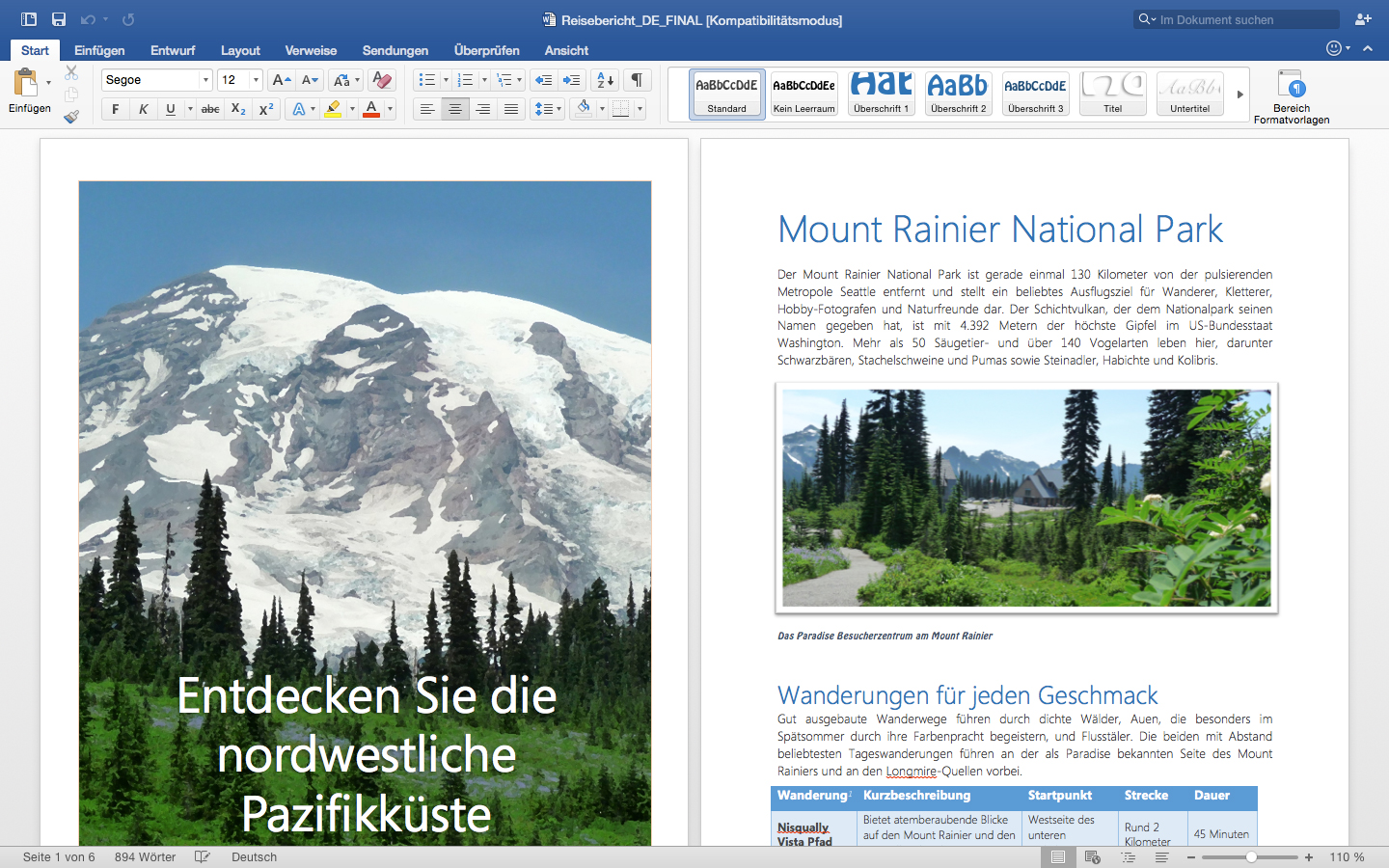Viewport: 1389px width, 868px height.
Task: Apply the Überschrift 1 style
Action: (881, 94)
